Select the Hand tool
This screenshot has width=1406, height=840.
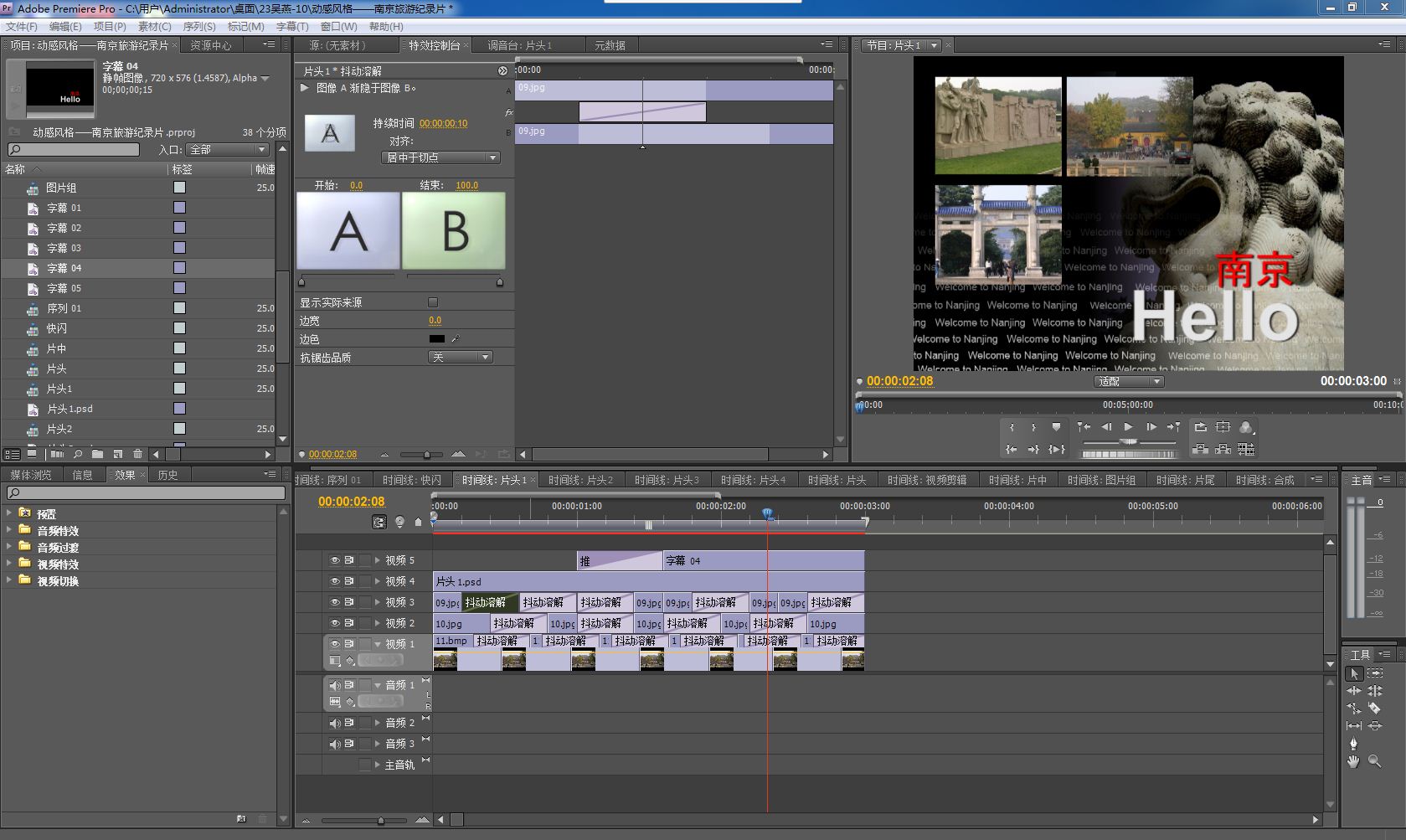pyautogui.click(x=1353, y=761)
